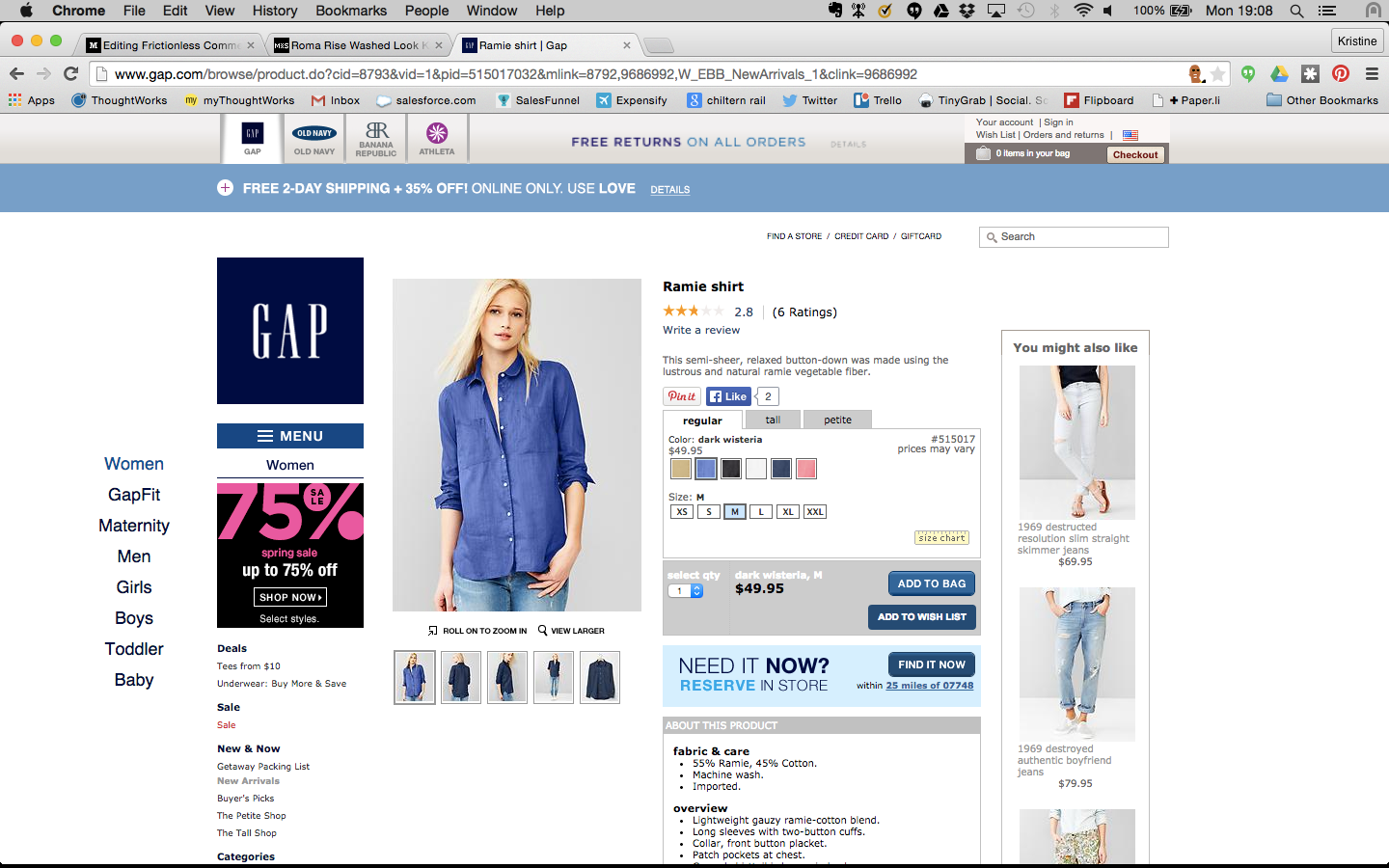Viewport: 1389px width, 868px height.
Task: Select size XXL
Action: [x=815, y=512]
